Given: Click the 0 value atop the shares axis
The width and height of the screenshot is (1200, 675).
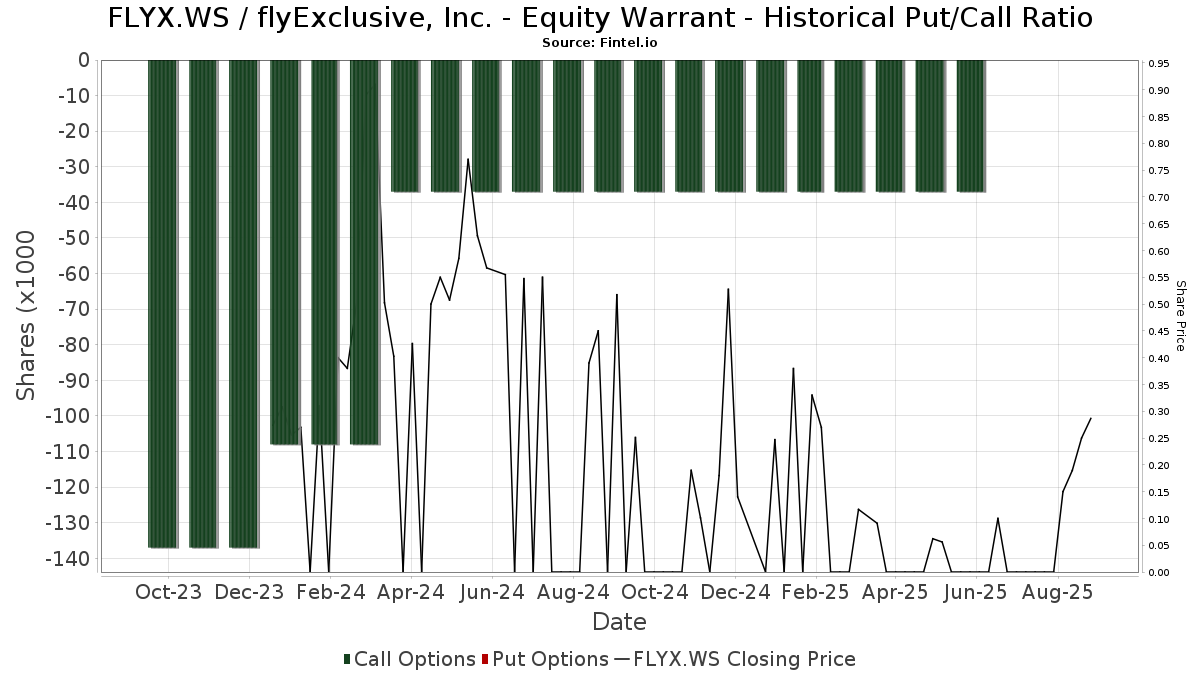Looking at the screenshot, I should [x=84, y=60].
